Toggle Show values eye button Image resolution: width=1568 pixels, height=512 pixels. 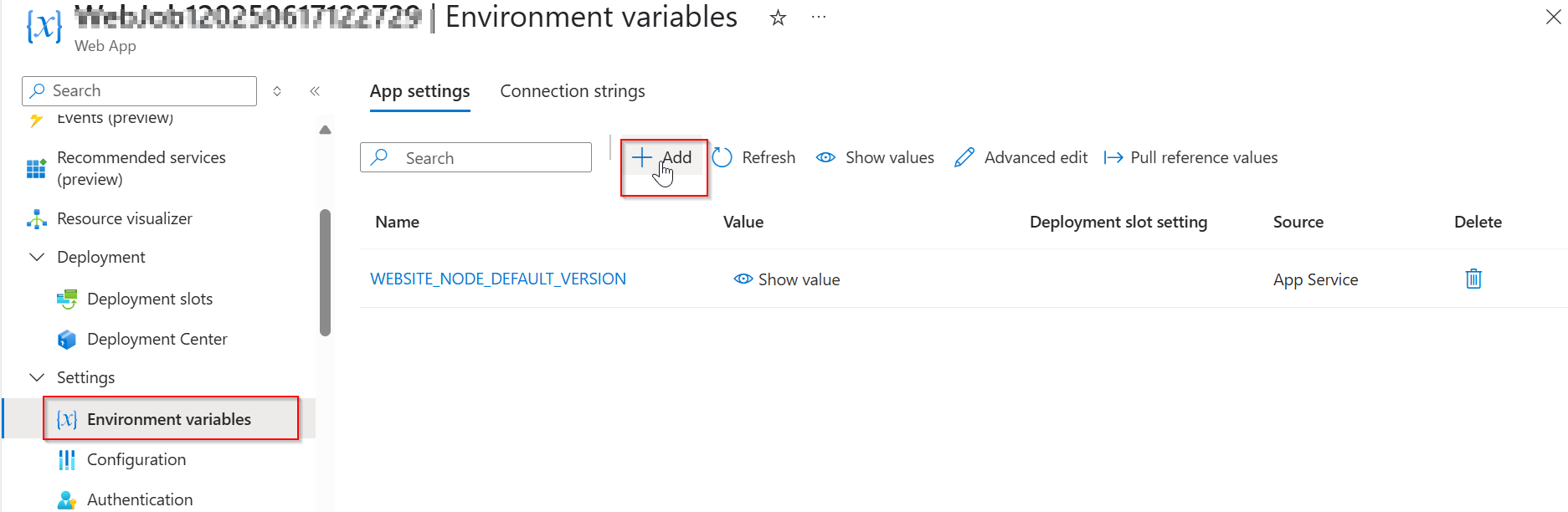875,157
